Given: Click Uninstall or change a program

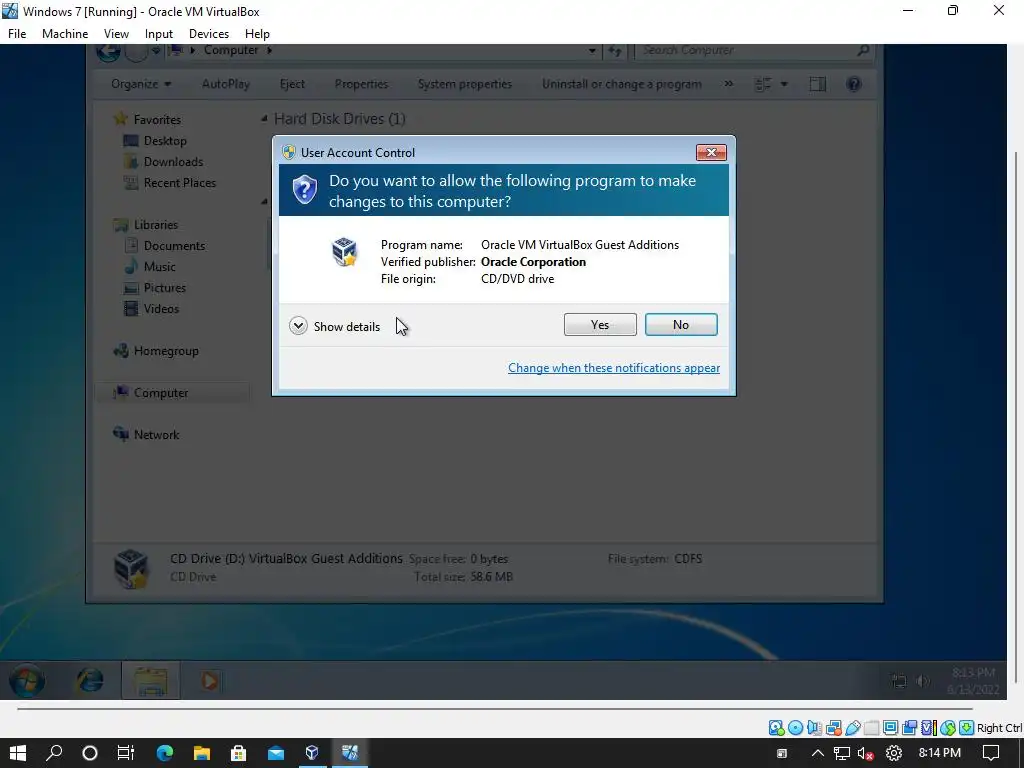Looking at the screenshot, I should coord(622,84).
